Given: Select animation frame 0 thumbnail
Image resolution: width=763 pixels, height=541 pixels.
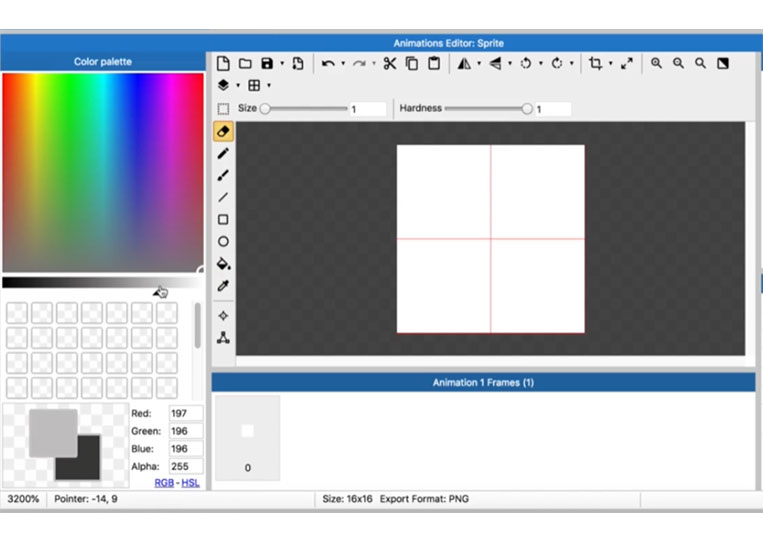Looking at the screenshot, I should pyautogui.click(x=248, y=437).
